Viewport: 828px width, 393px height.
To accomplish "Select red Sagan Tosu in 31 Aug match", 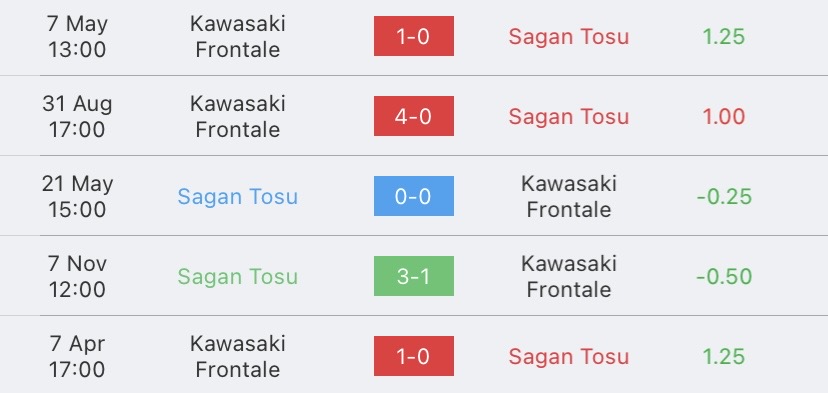I will tap(569, 117).
